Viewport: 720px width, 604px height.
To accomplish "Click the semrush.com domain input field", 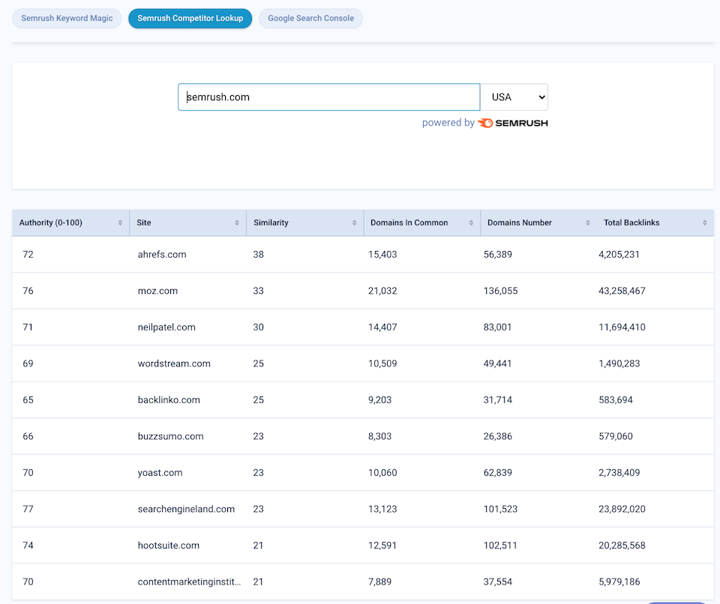I will [329, 97].
